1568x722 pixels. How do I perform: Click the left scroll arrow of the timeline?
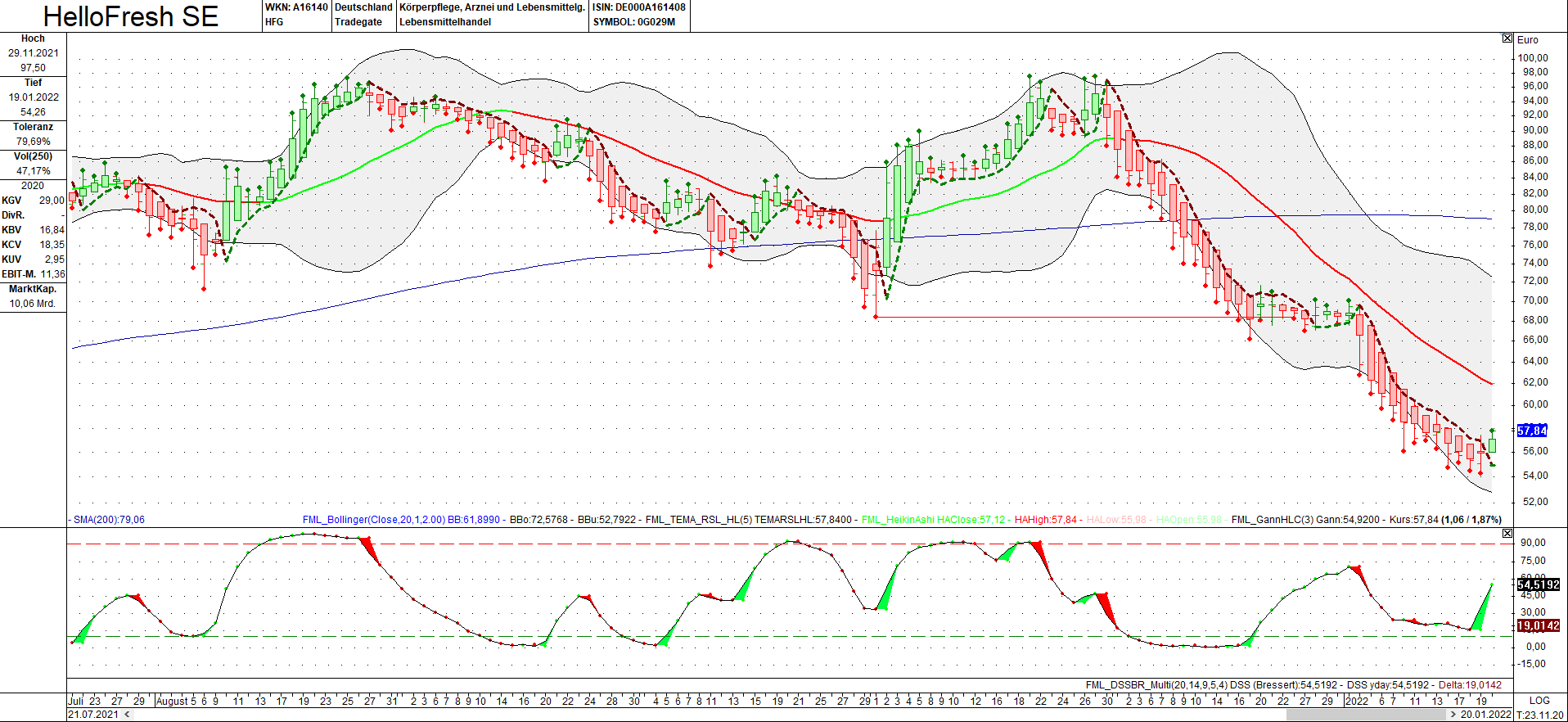pyautogui.click(x=126, y=715)
